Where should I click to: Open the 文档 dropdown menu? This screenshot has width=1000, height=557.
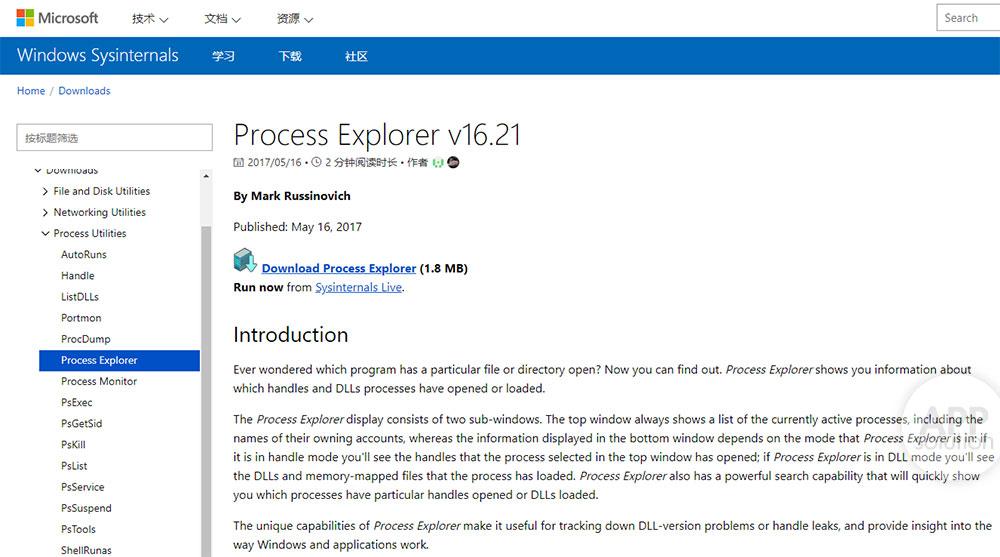pyautogui.click(x=222, y=19)
